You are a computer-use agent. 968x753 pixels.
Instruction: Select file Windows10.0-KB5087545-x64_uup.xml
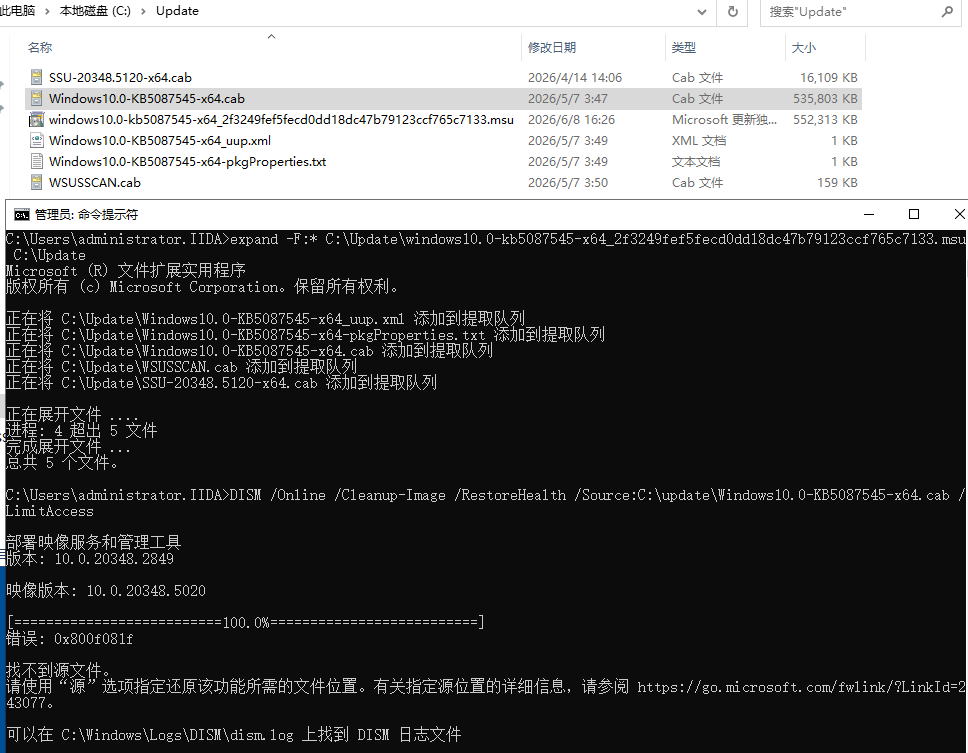pyautogui.click(x=160, y=140)
